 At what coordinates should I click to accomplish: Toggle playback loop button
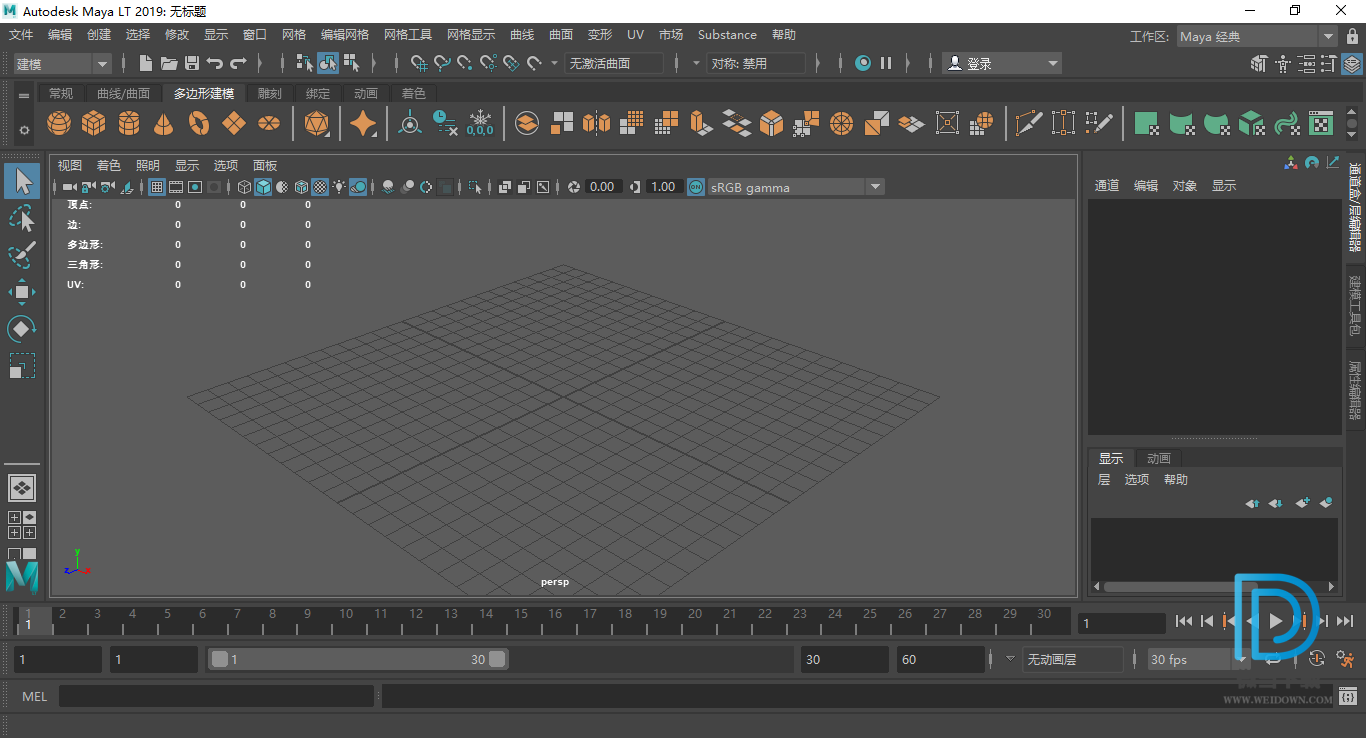tap(1274, 659)
